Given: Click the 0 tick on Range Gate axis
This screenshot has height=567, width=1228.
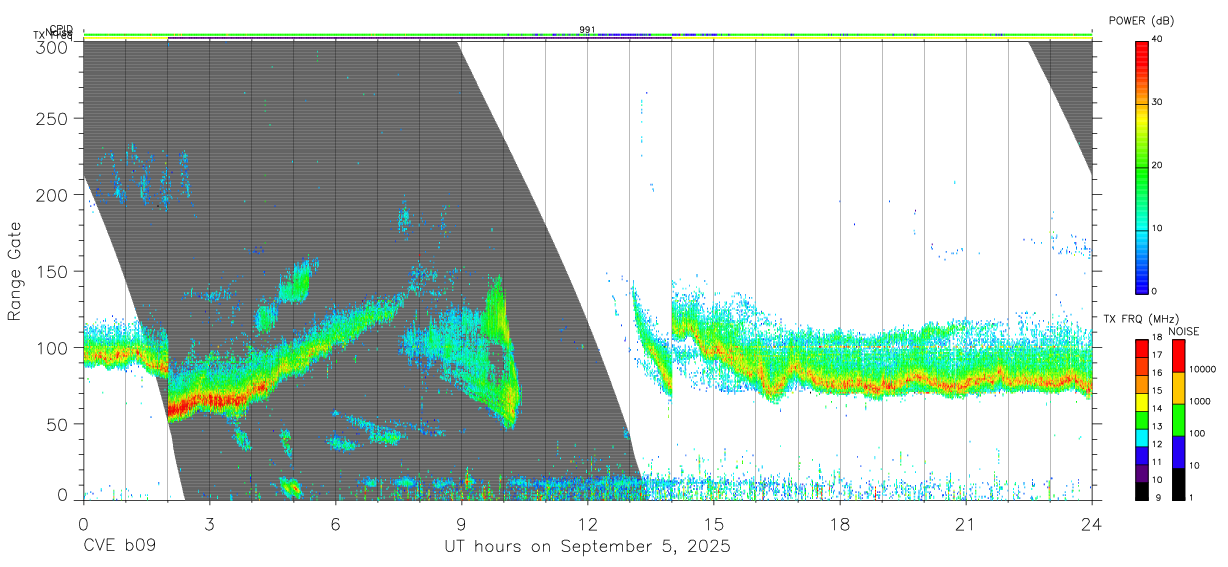Looking at the screenshot, I should coord(63,496).
